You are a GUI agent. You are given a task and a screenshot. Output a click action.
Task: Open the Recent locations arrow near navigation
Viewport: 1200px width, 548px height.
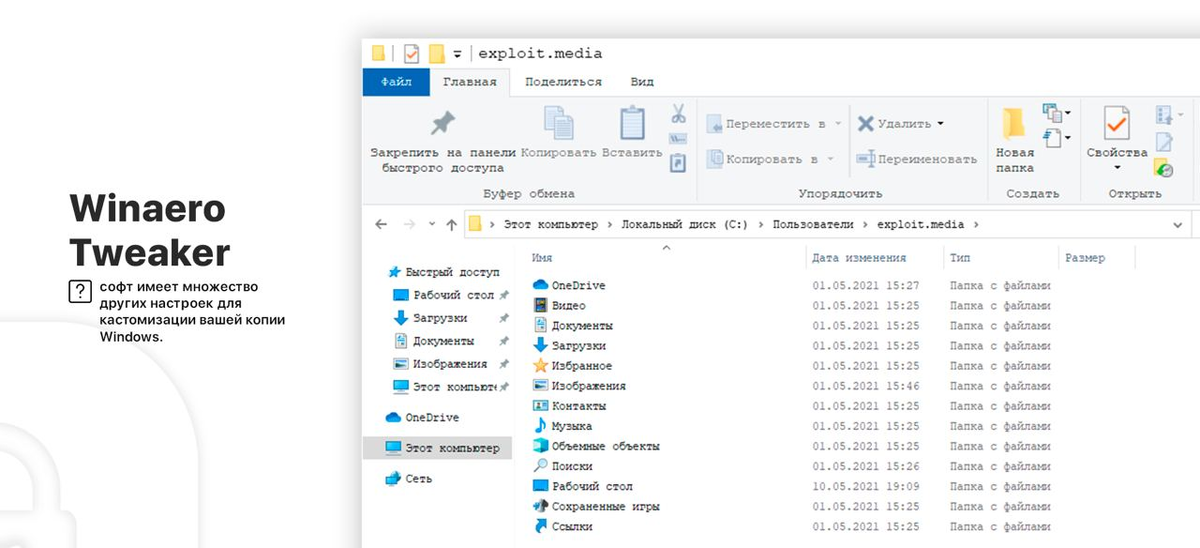[431, 224]
